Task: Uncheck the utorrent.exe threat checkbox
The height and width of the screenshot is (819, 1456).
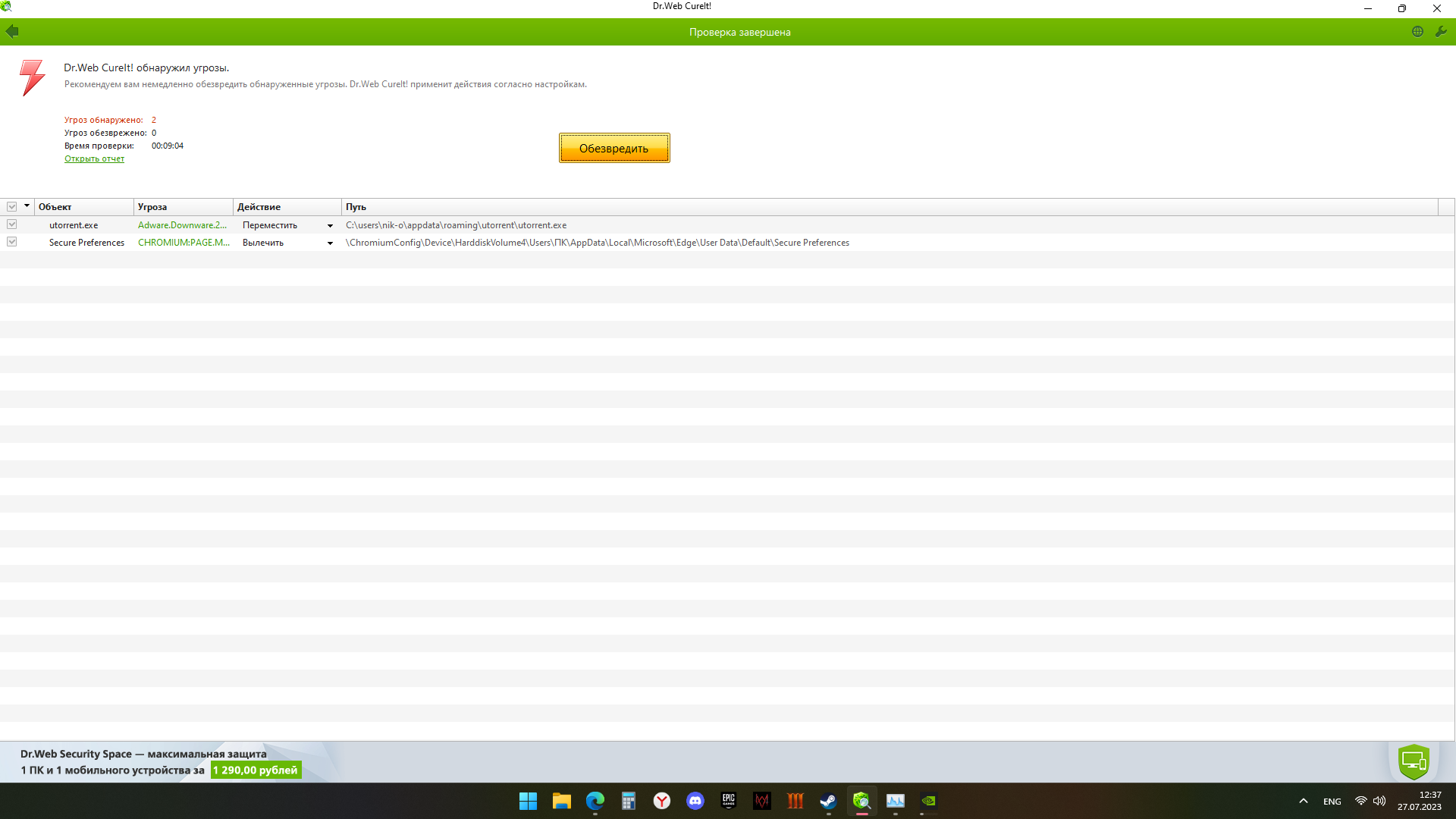Action: (x=12, y=224)
